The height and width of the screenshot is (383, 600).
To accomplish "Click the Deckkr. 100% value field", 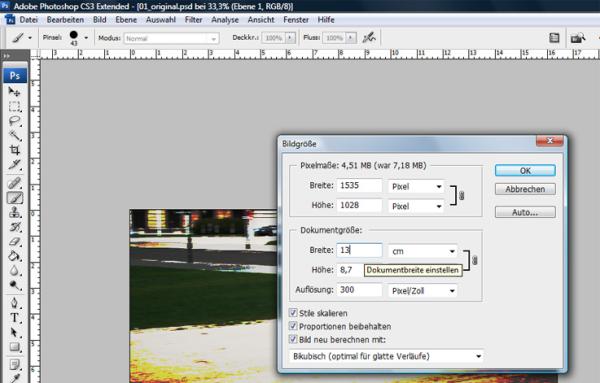I will point(274,38).
